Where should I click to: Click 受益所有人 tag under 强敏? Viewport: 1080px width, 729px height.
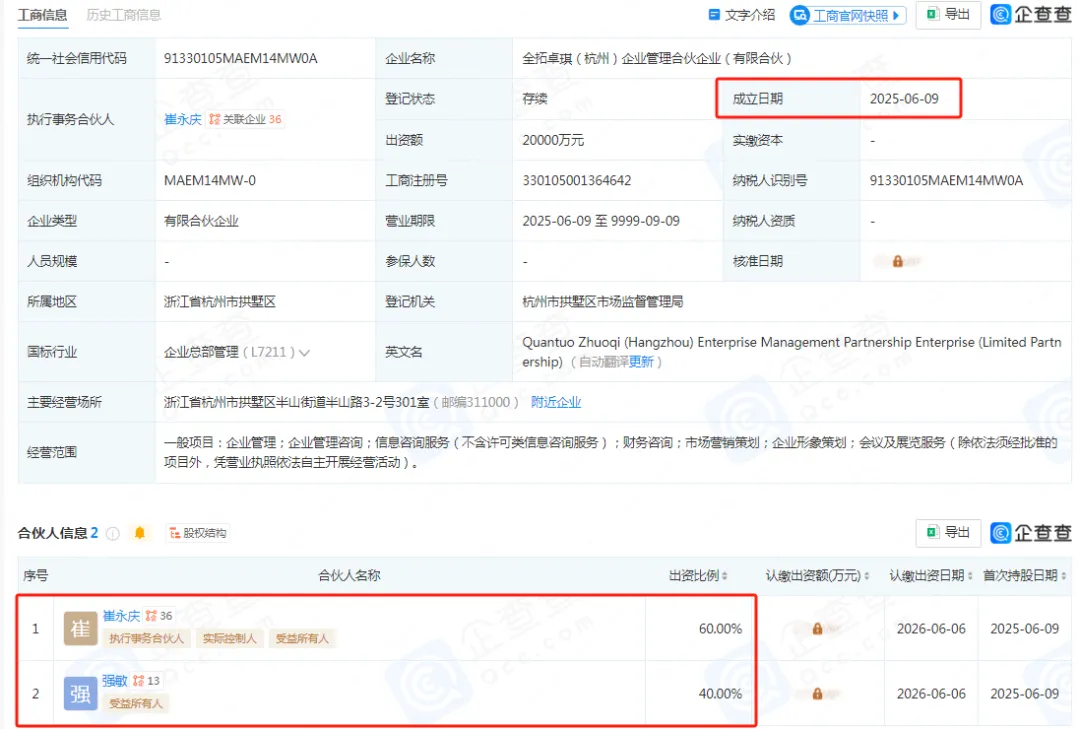[136, 704]
